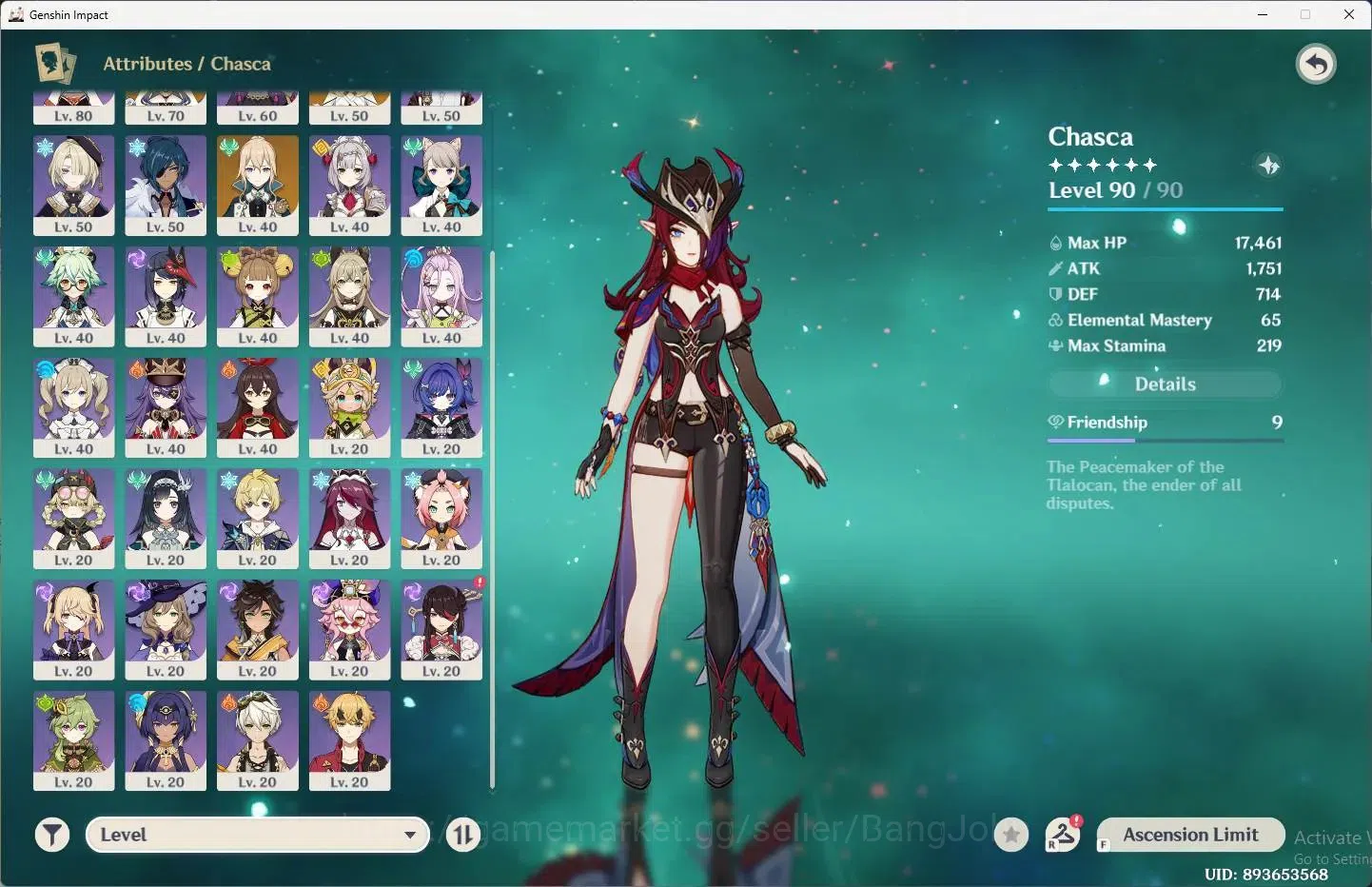
Task: Select the blue-haired Anemo character portrait
Action: (441, 408)
